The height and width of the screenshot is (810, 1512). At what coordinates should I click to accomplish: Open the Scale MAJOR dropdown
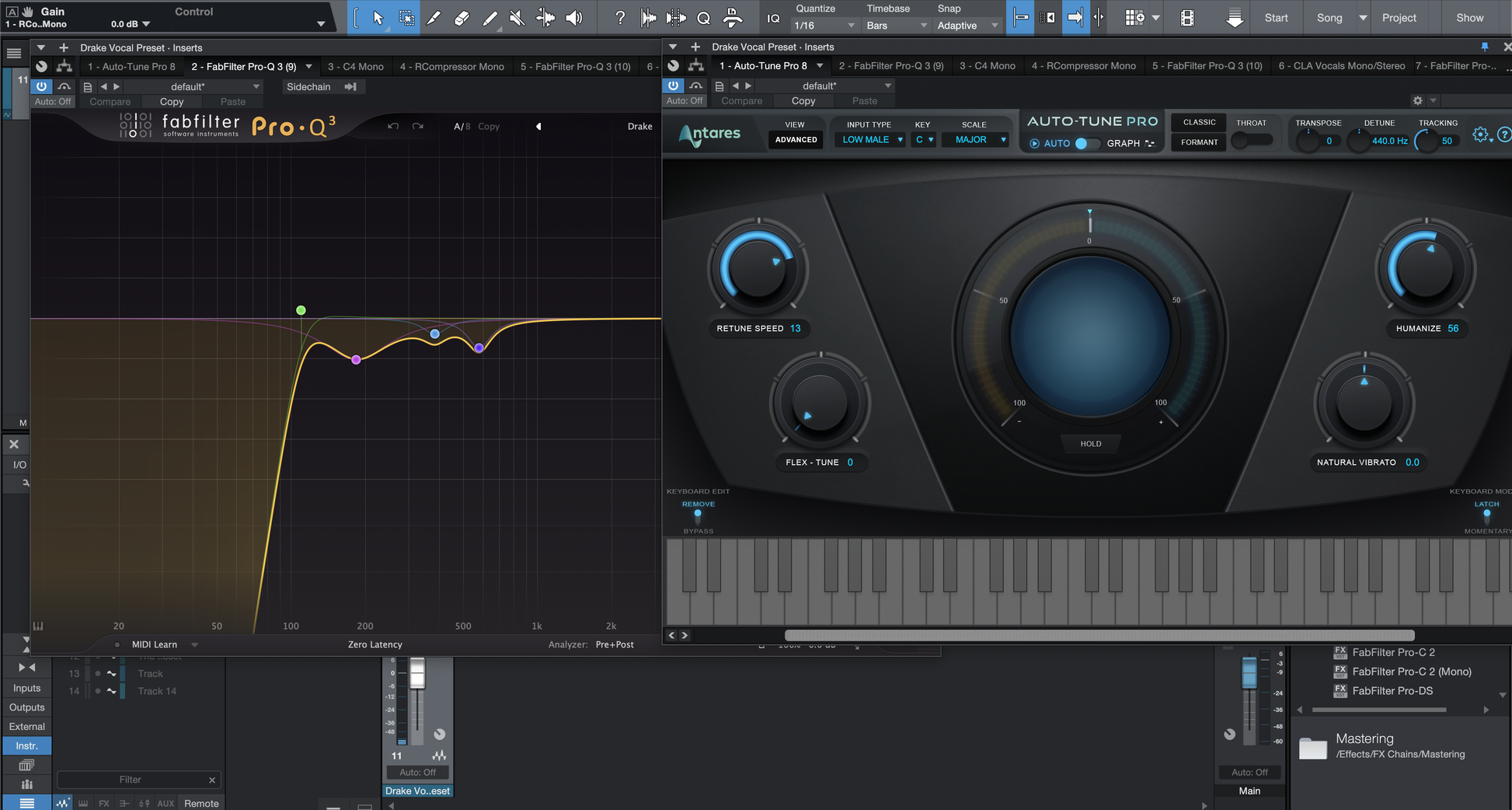point(976,140)
